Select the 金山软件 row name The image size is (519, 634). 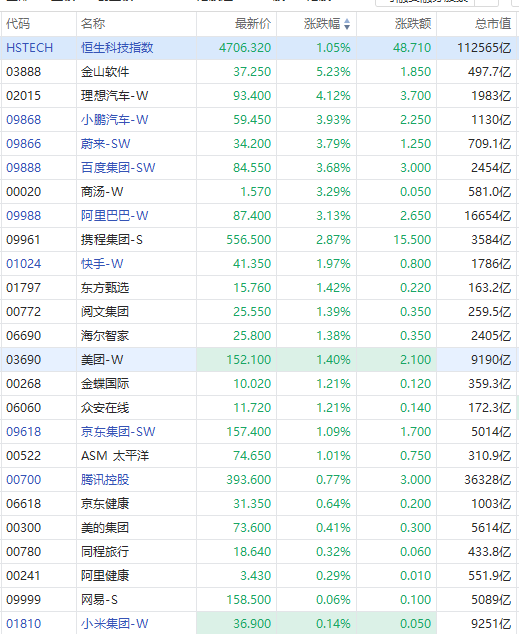coord(105,72)
